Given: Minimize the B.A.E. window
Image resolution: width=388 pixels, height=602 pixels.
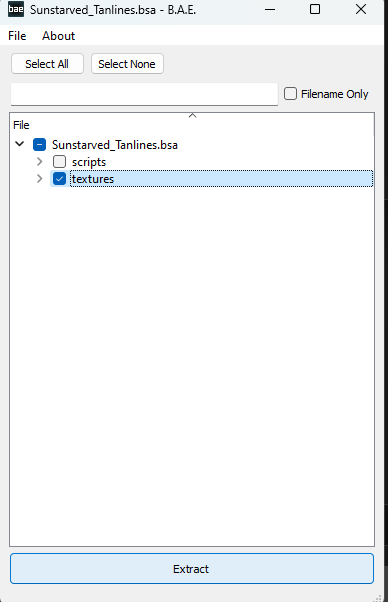Looking at the screenshot, I should pos(270,9).
